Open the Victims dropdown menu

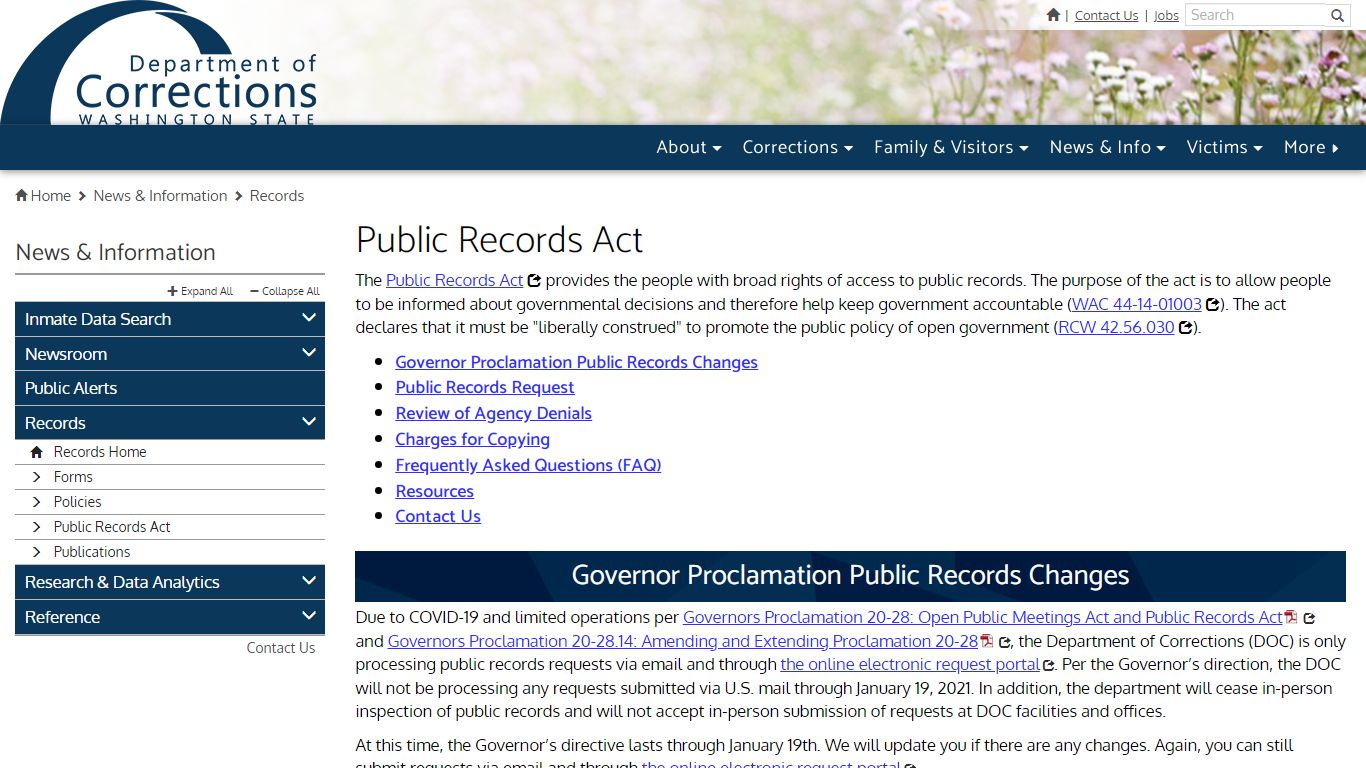1224,147
